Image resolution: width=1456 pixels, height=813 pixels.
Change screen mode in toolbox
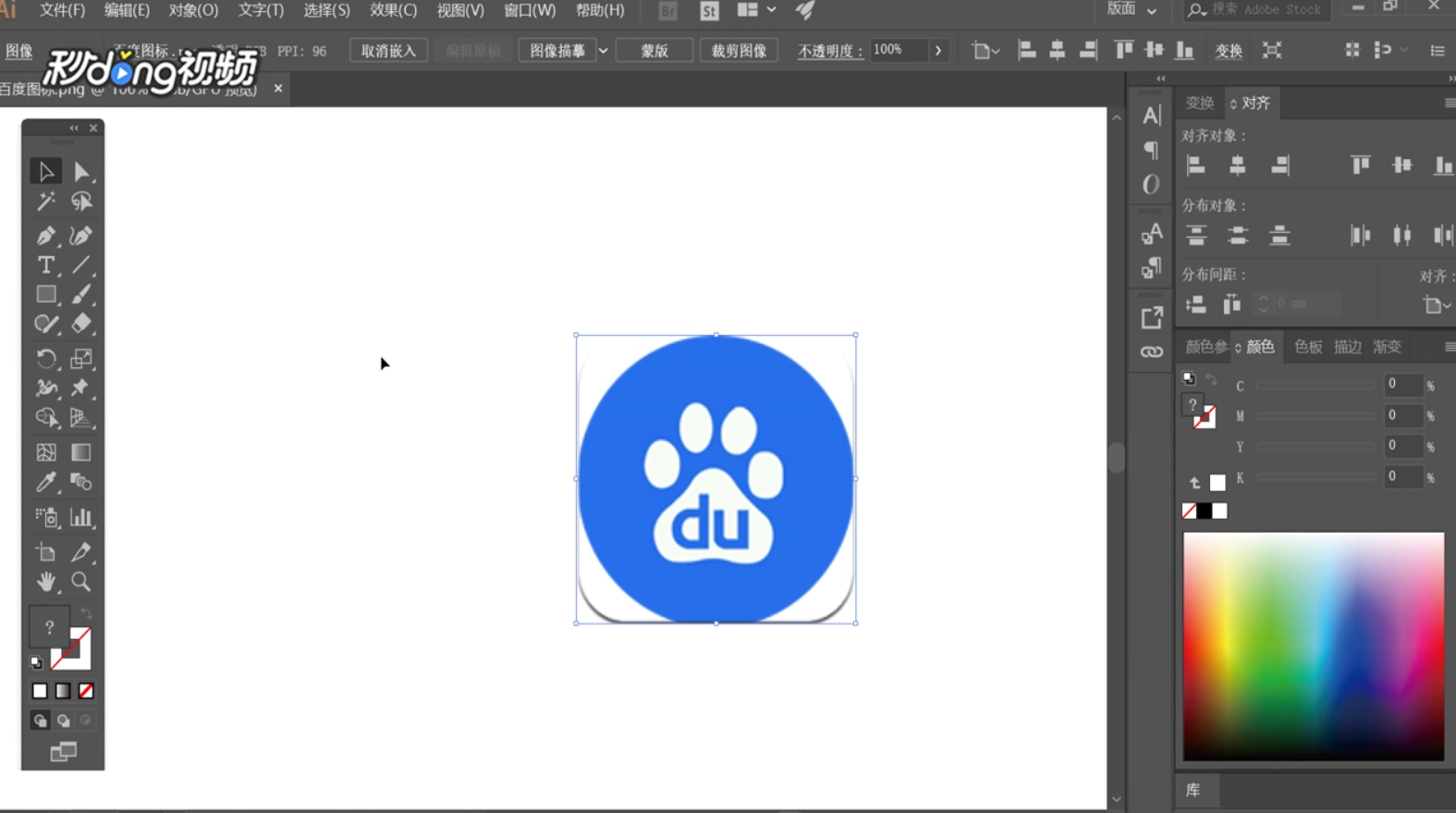pos(63,752)
